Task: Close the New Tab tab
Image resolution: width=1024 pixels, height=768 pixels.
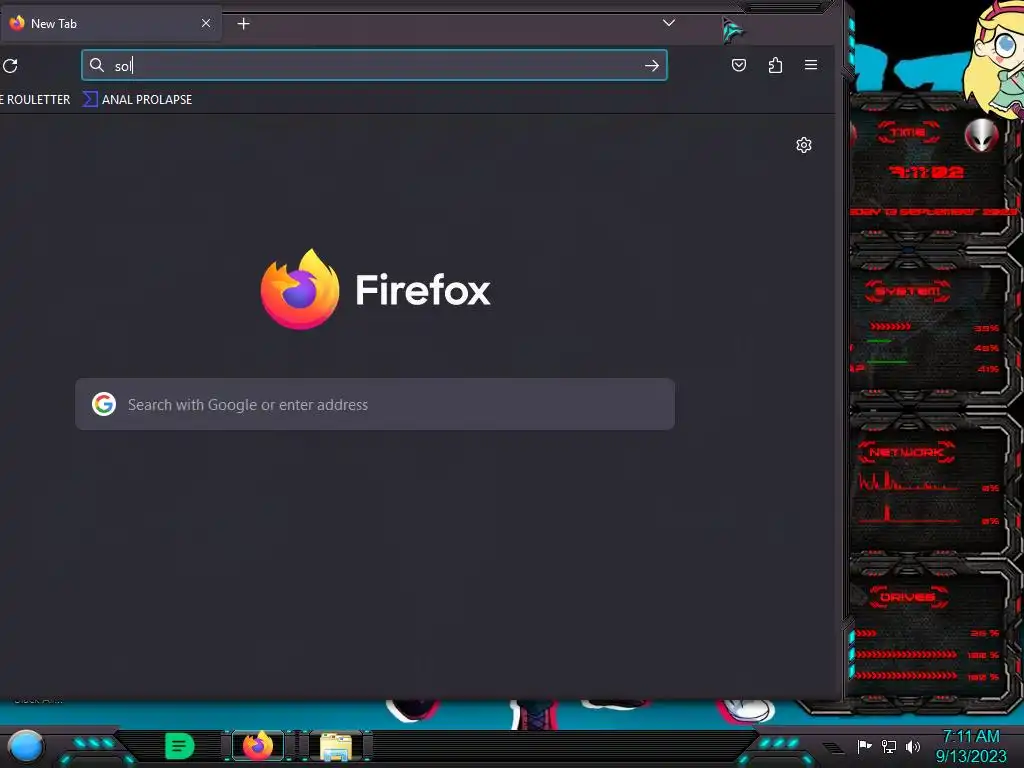Action: pos(206,23)
